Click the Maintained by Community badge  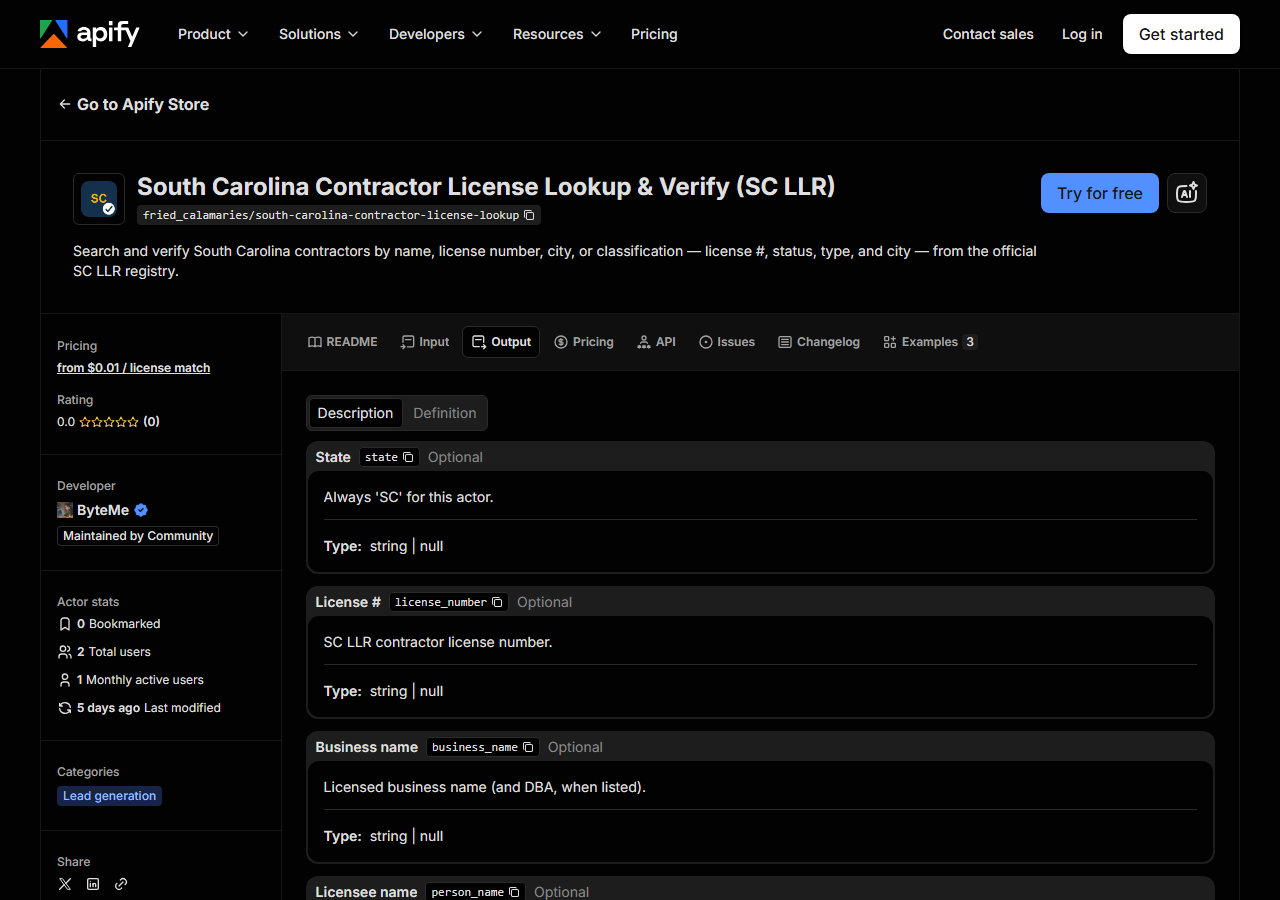tap(138, 536)
